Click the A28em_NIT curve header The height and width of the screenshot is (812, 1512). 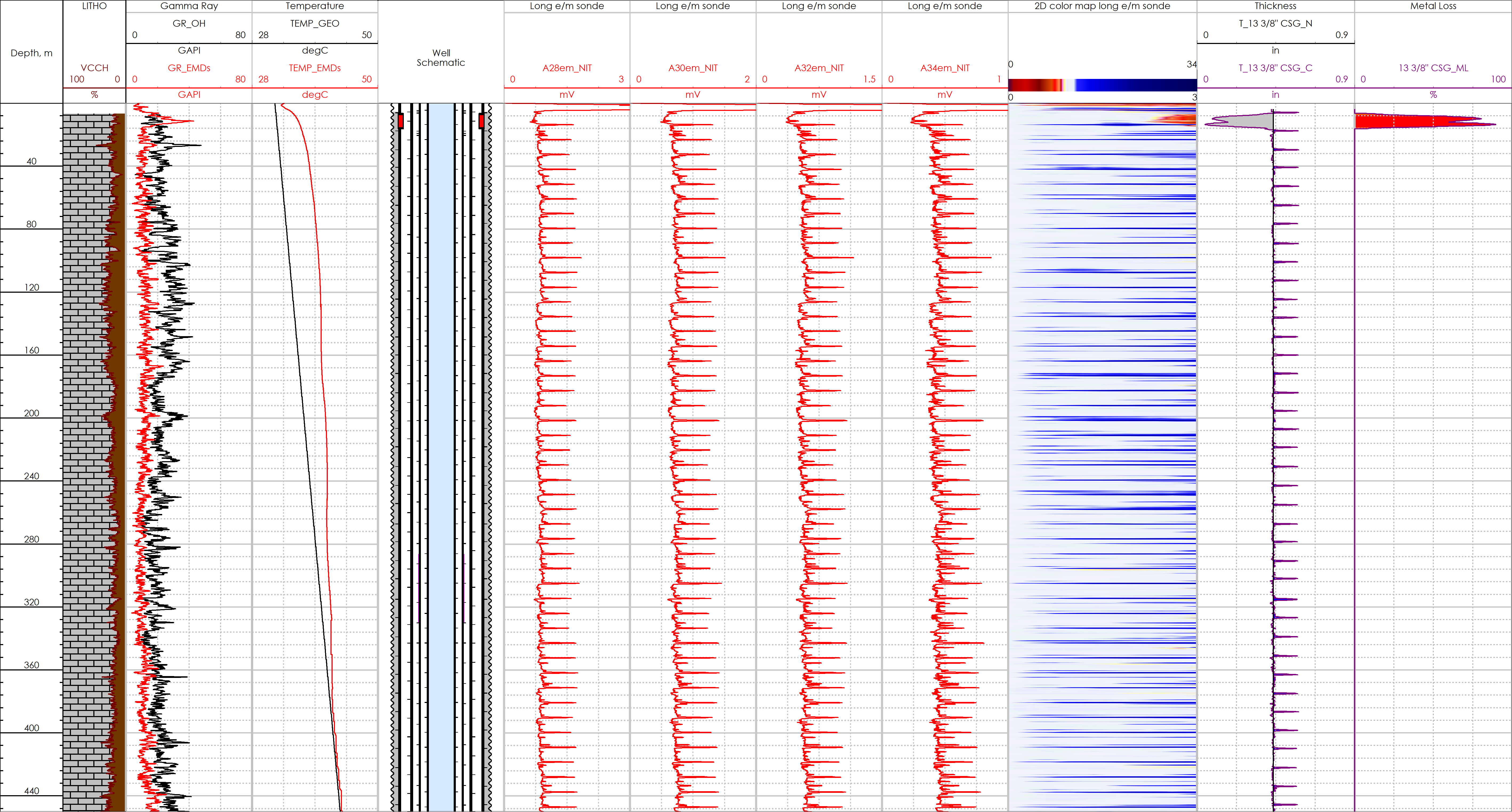(566, 68)
